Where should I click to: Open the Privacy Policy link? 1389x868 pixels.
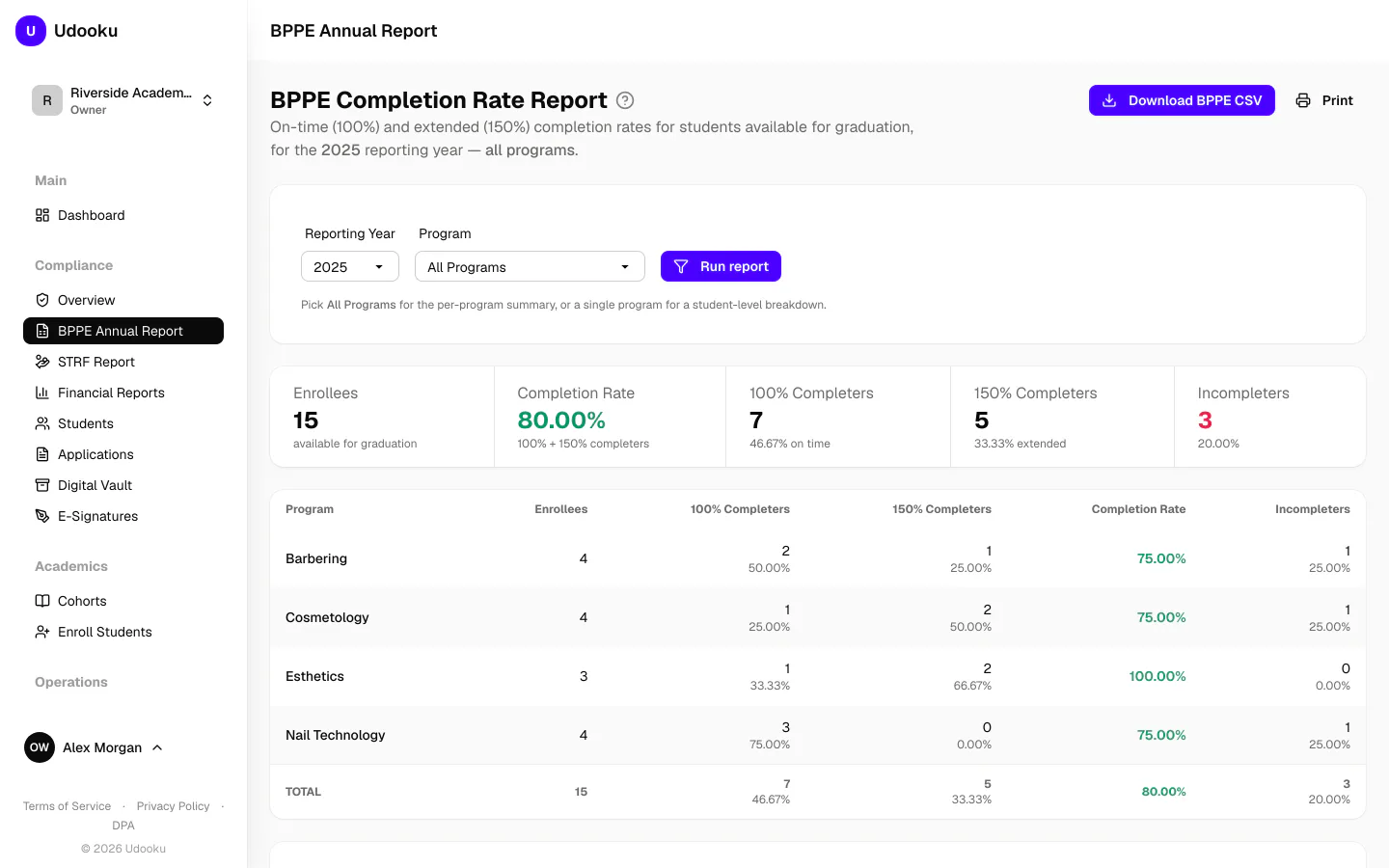coord(174,806)
